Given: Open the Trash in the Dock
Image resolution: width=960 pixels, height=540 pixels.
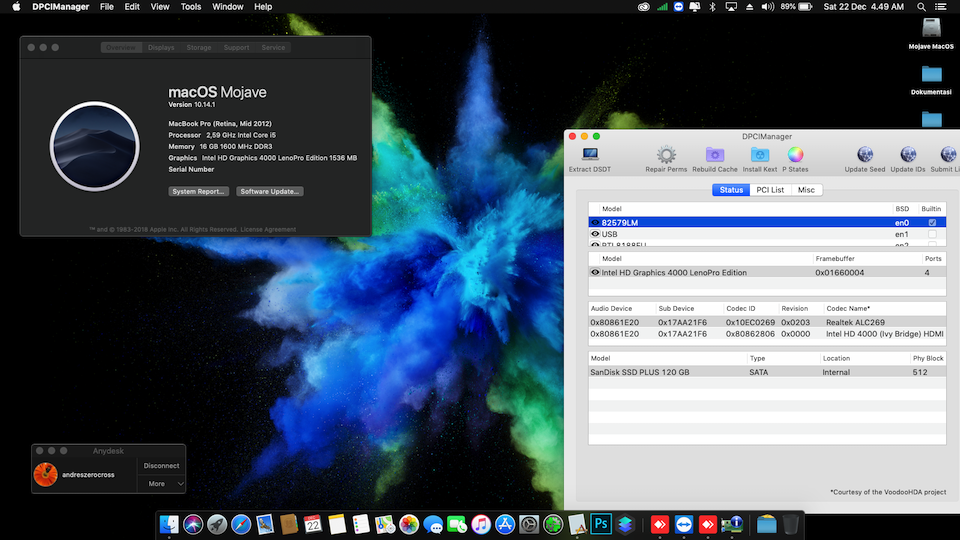Looking at the screenshot, I should point(790,525).
